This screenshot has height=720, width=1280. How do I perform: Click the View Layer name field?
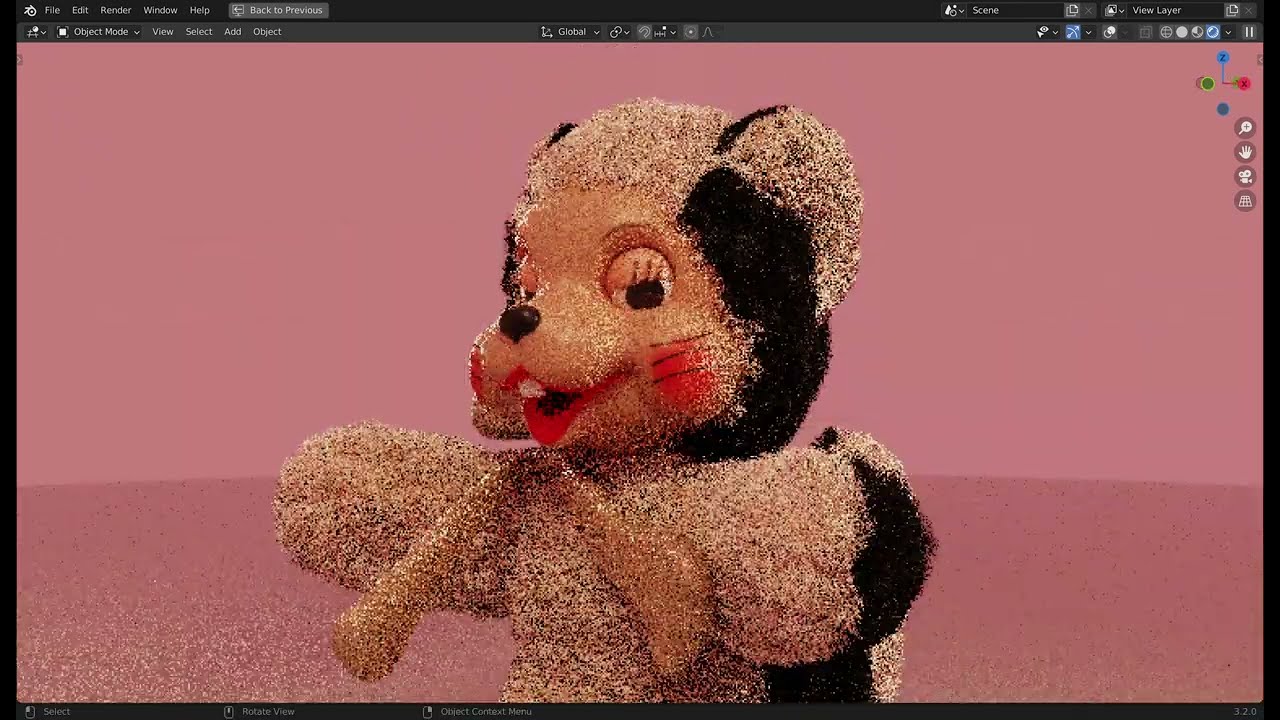(x=1176, y=10)
